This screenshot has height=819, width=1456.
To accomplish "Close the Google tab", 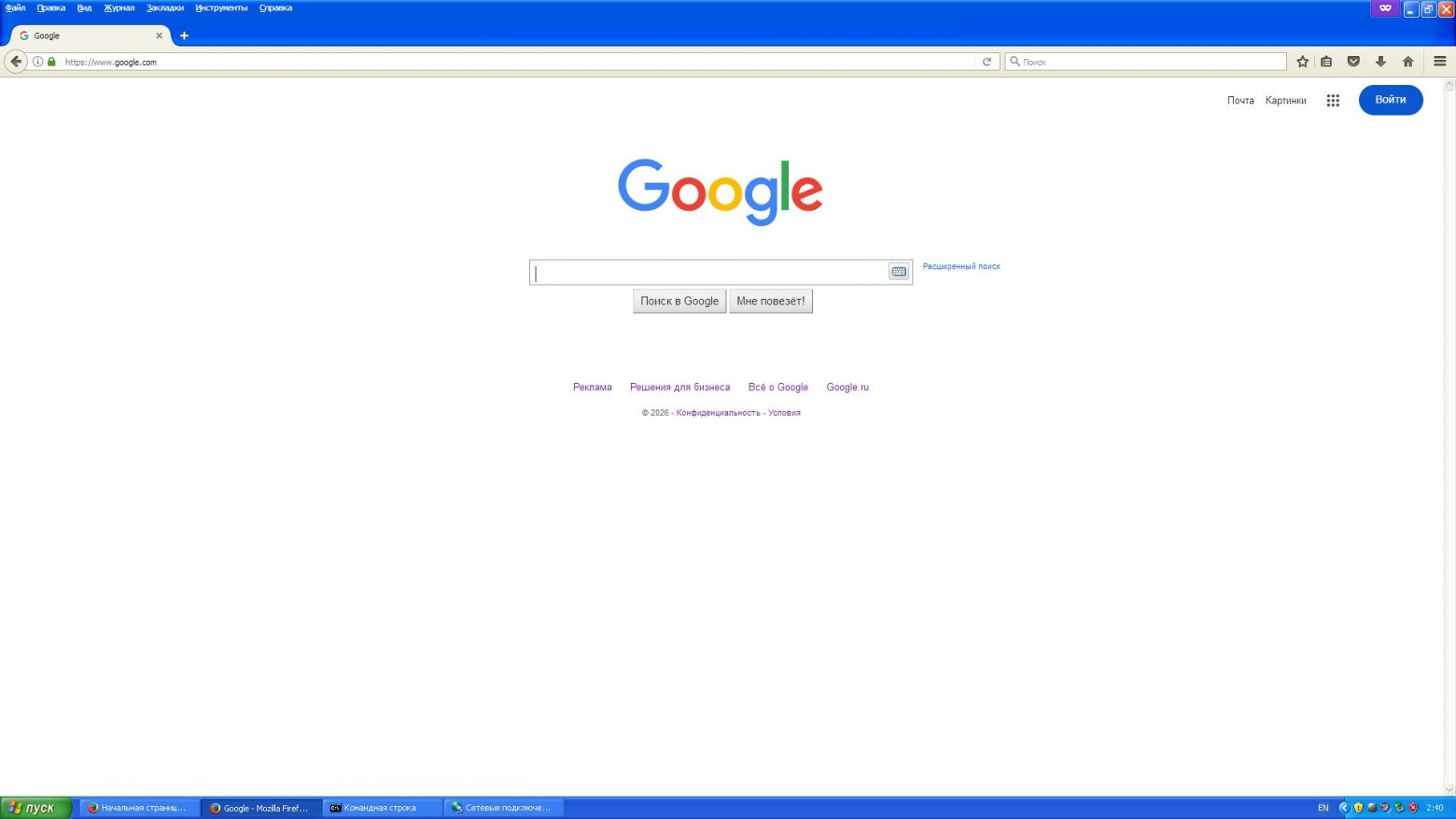I will click(x=159, y=35).
